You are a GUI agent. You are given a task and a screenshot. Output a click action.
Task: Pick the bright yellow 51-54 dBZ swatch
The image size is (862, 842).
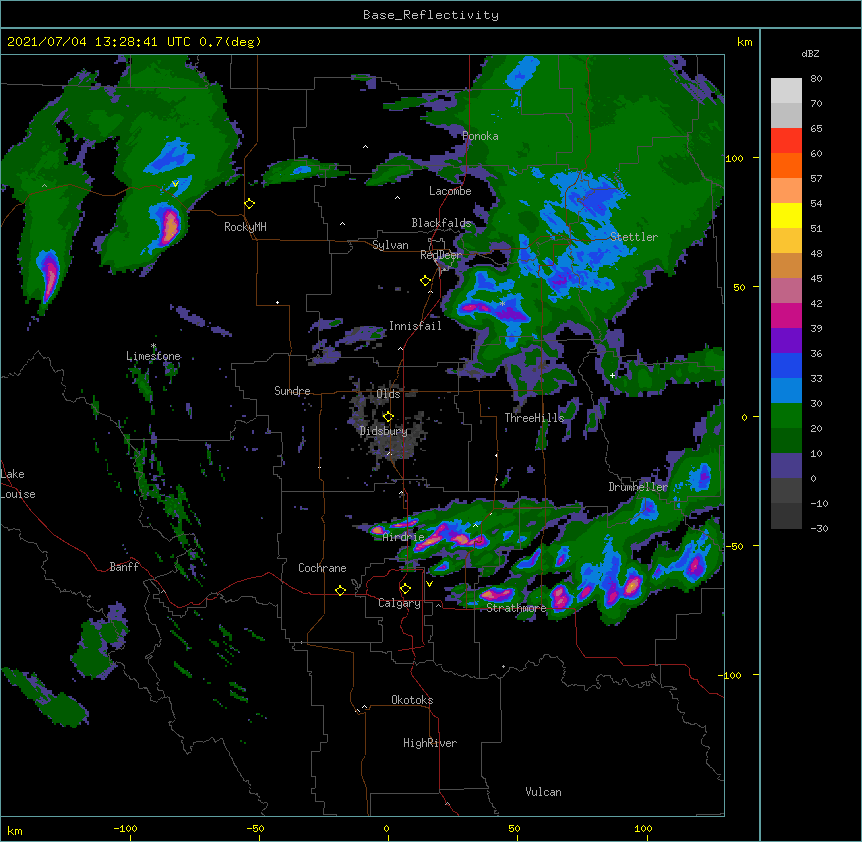coord(786,215)
